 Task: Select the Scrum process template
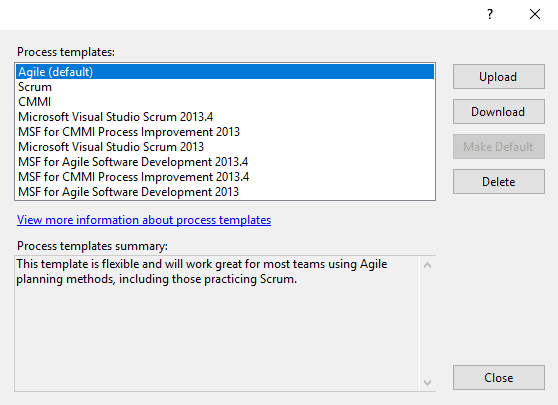pos(225,87)
